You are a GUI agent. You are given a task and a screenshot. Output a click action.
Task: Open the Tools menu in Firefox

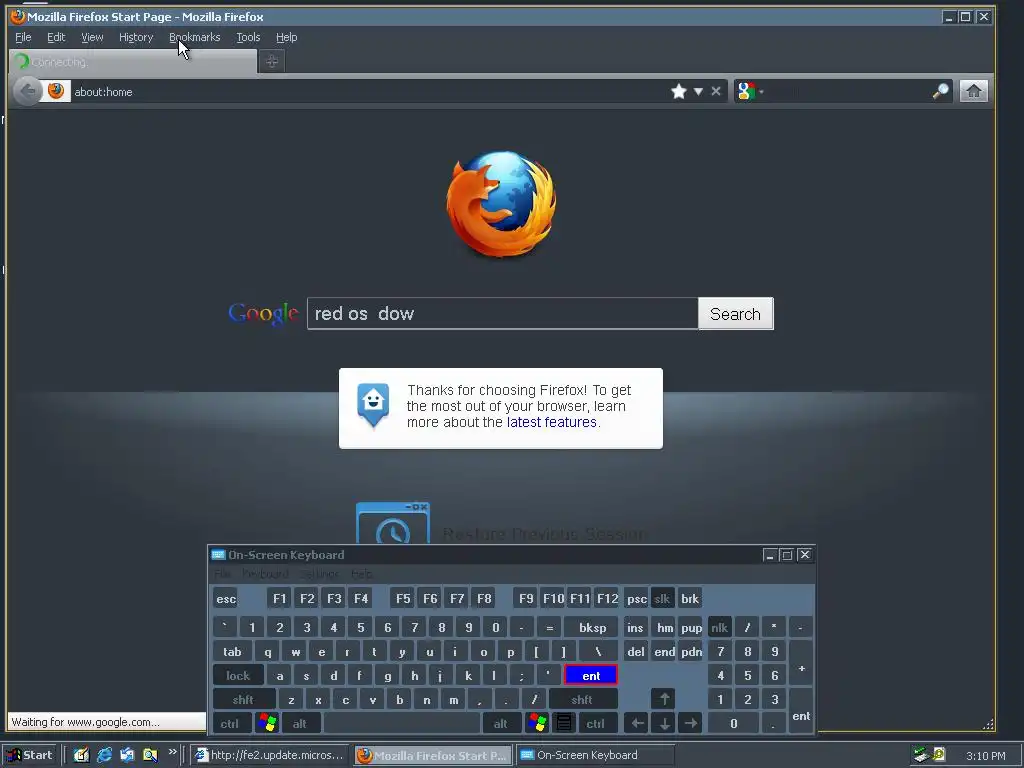point(248,37)
